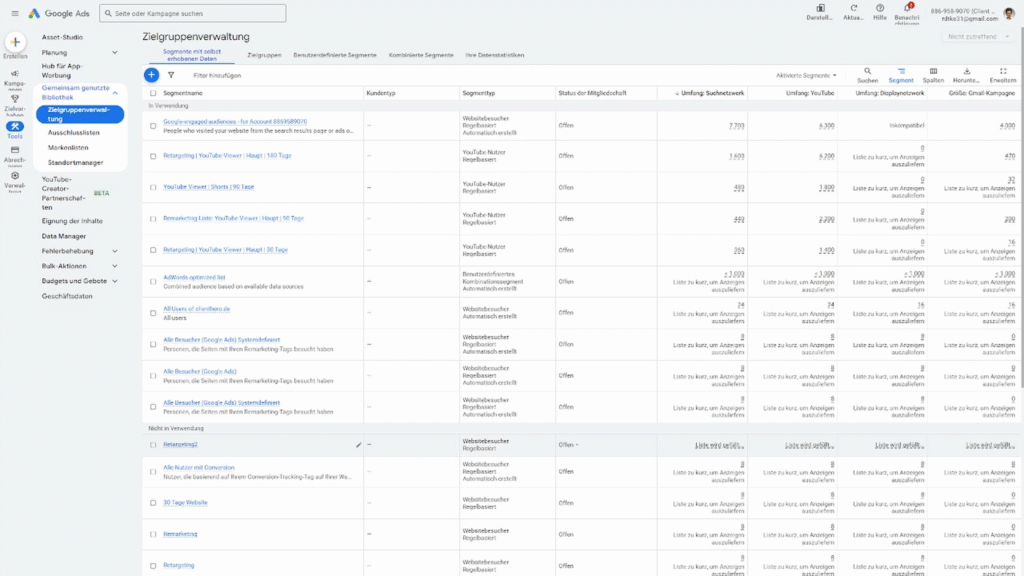The height and width of the screenshot is (576, 1024).
Task: Click the pencil edit icon for Retargeting2
Action: click(x=358, y=445)
